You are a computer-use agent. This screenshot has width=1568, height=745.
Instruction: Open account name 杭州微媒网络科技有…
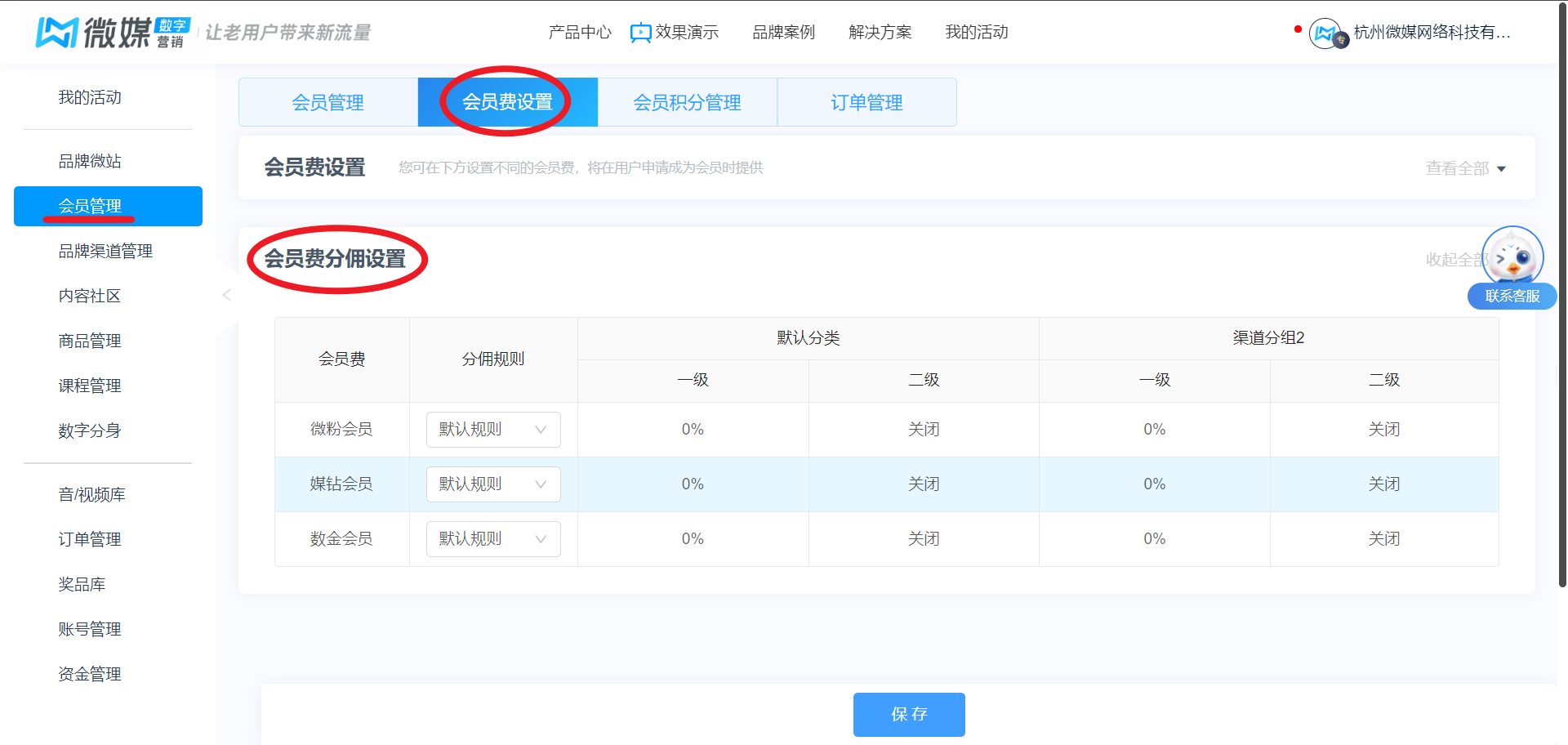1432,32
